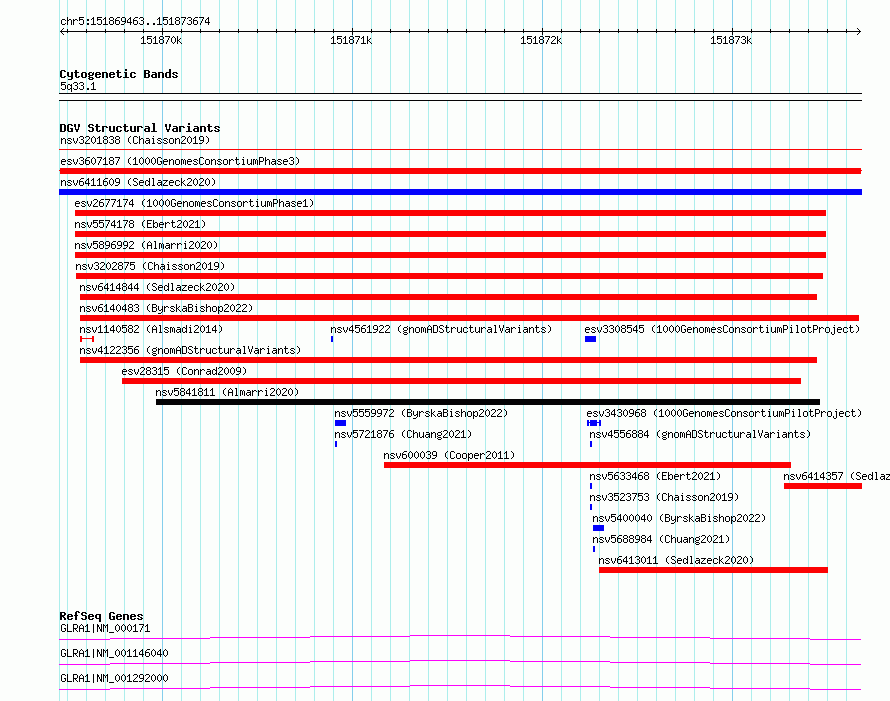890x701 pixels.
Task: Select the red esv28315 variant bar
Action: coord(461,381)
